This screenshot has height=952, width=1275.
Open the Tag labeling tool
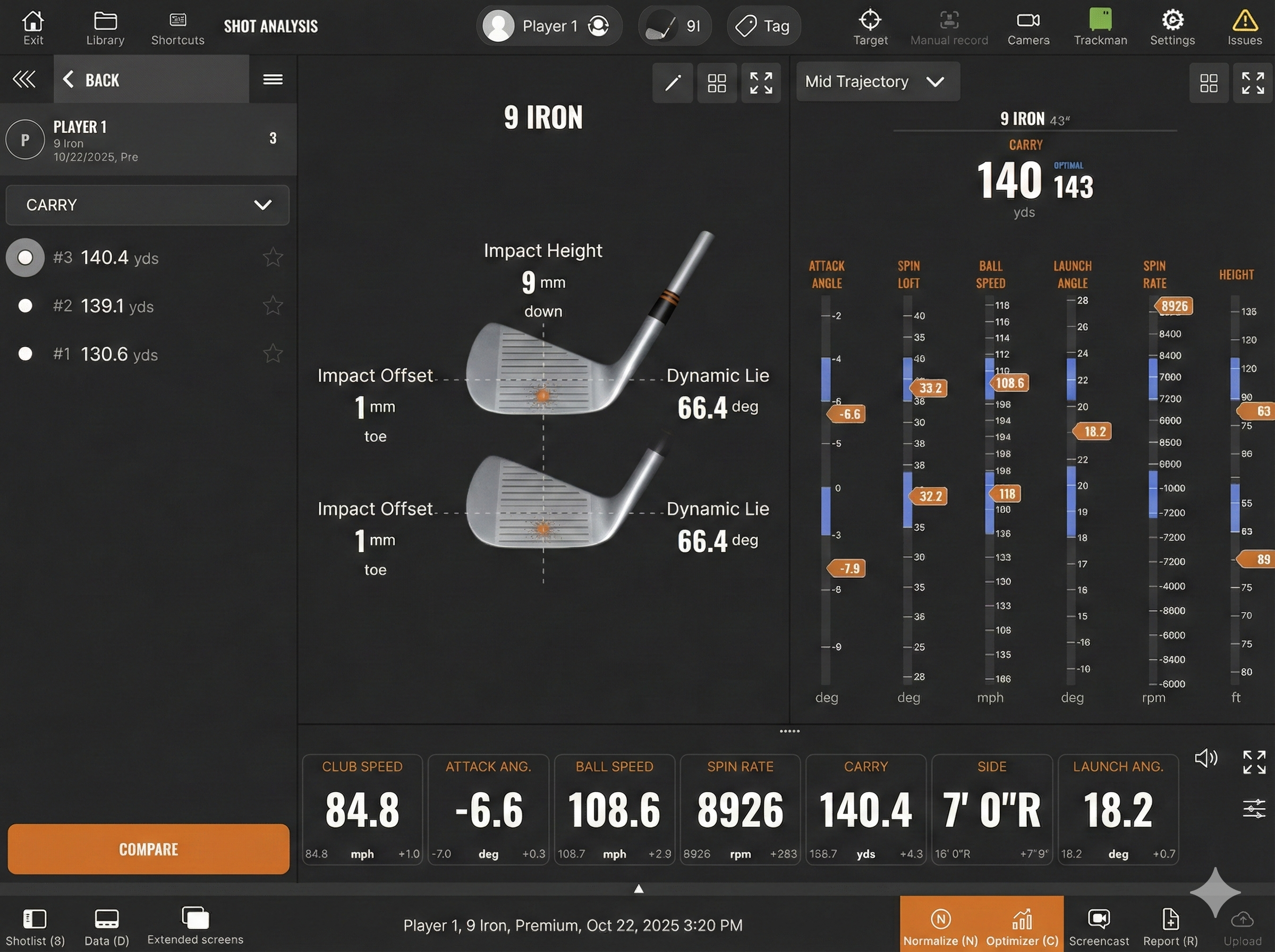click(x=763, y=25)
